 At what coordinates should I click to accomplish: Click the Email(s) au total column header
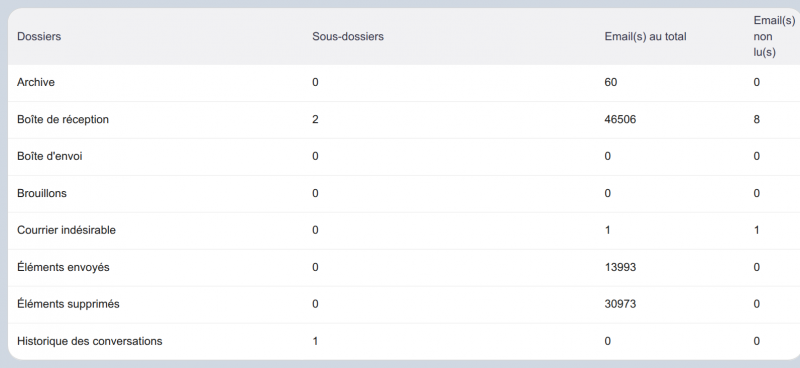(x=645, y=37)
